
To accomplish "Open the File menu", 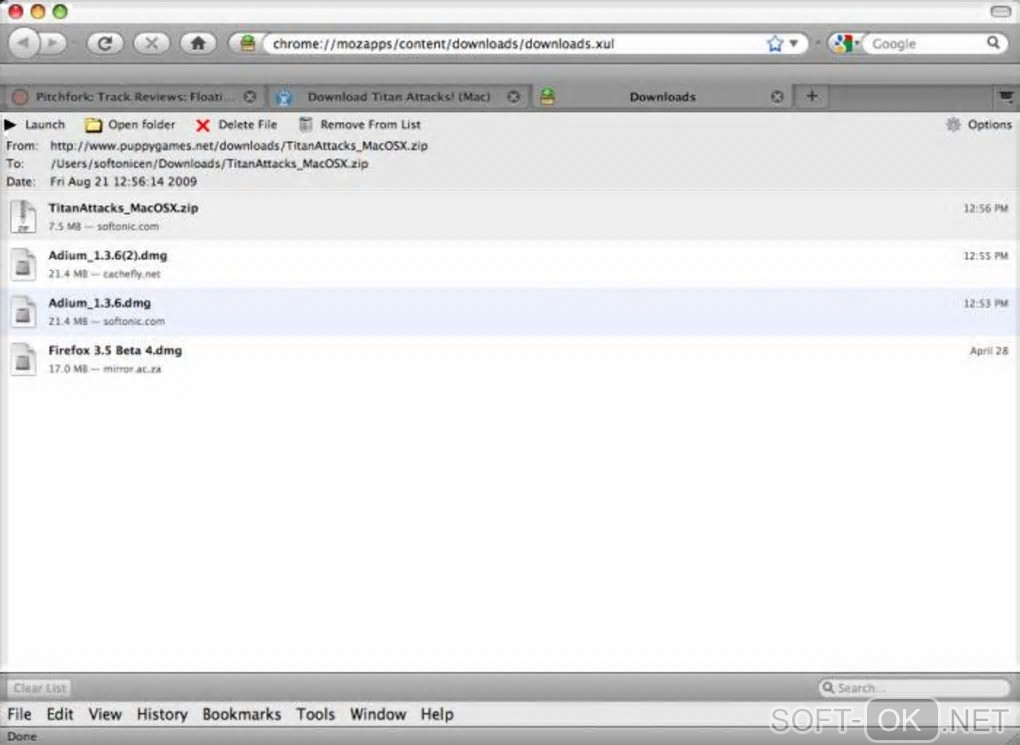I will [20, 714].
